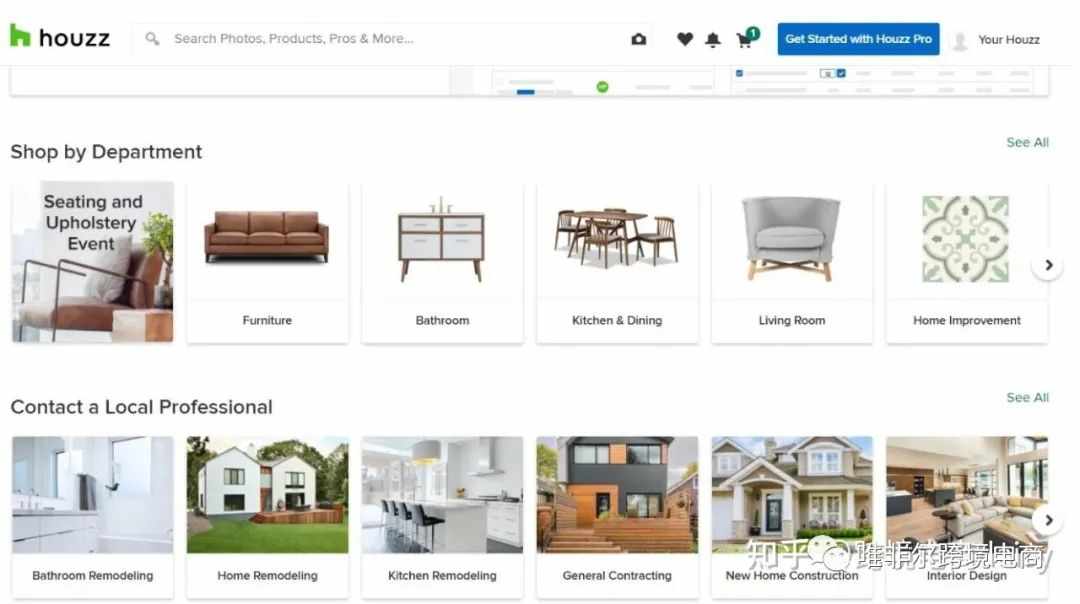Open saved items heart icon
Image resolution: width=1080 pixels, height=604 pixels.
[685, 39]
